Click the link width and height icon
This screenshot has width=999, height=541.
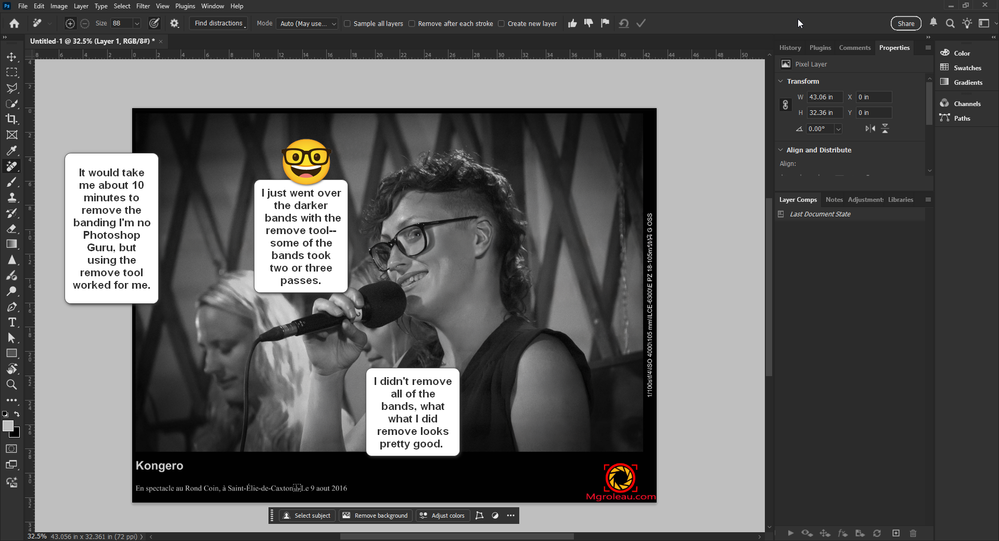[785, 104]
